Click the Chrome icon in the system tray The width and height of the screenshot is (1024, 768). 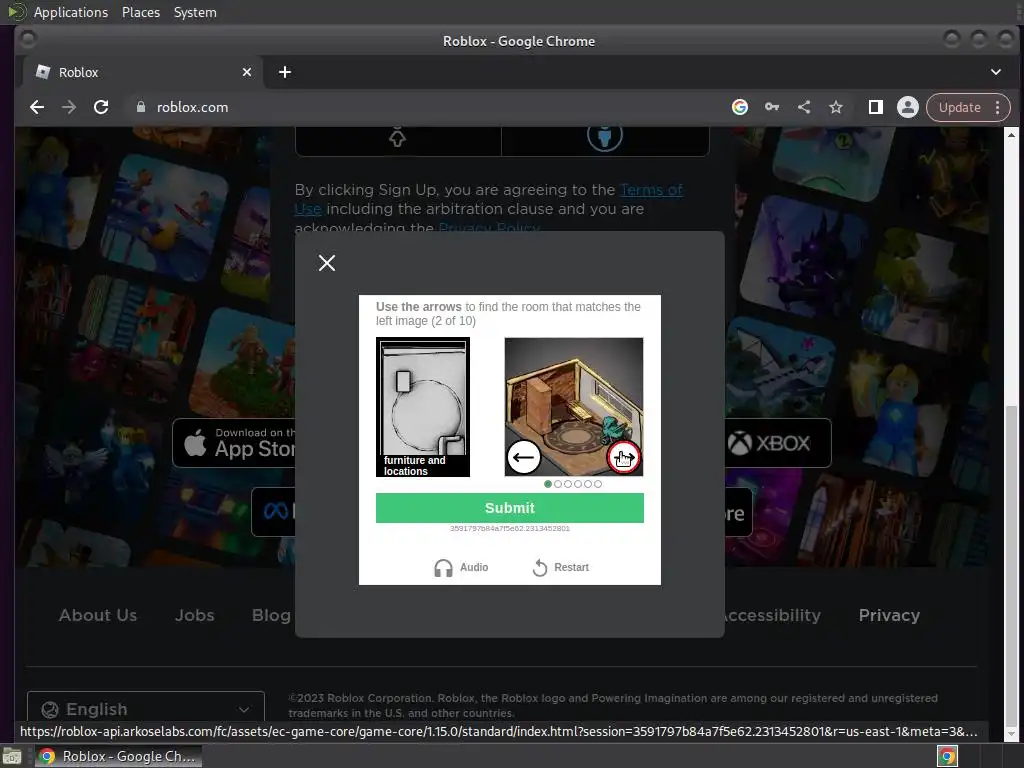(947, 756)
